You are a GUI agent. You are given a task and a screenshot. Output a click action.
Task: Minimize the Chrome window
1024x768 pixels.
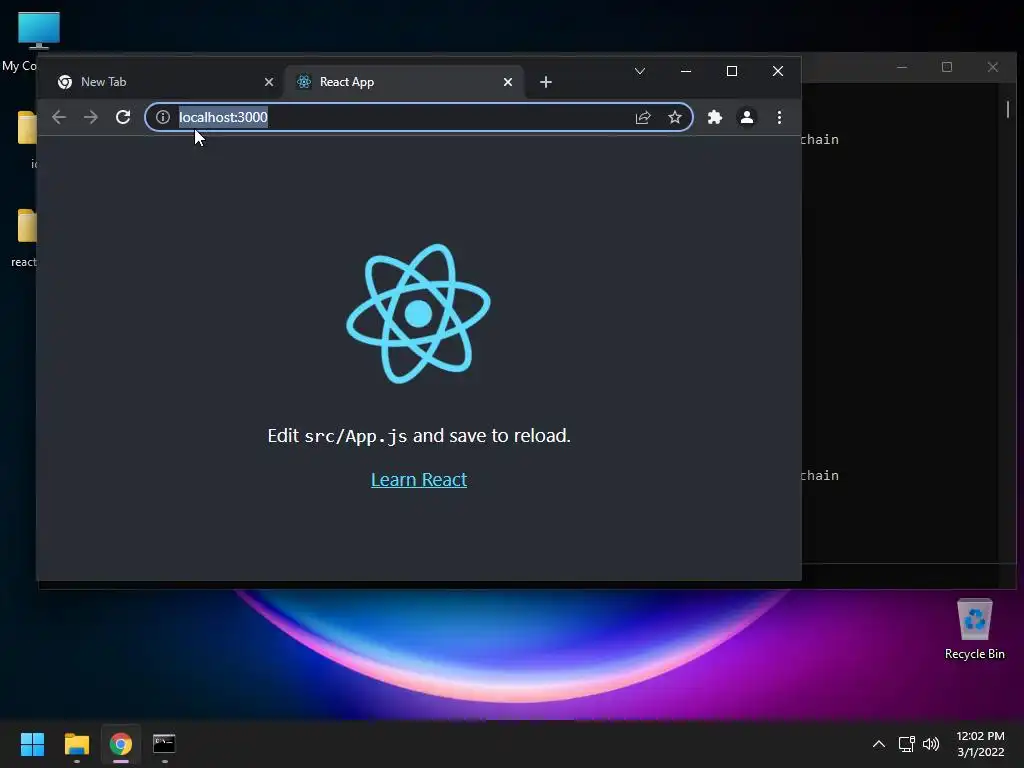pyautogui.click(x=686, y=71)
